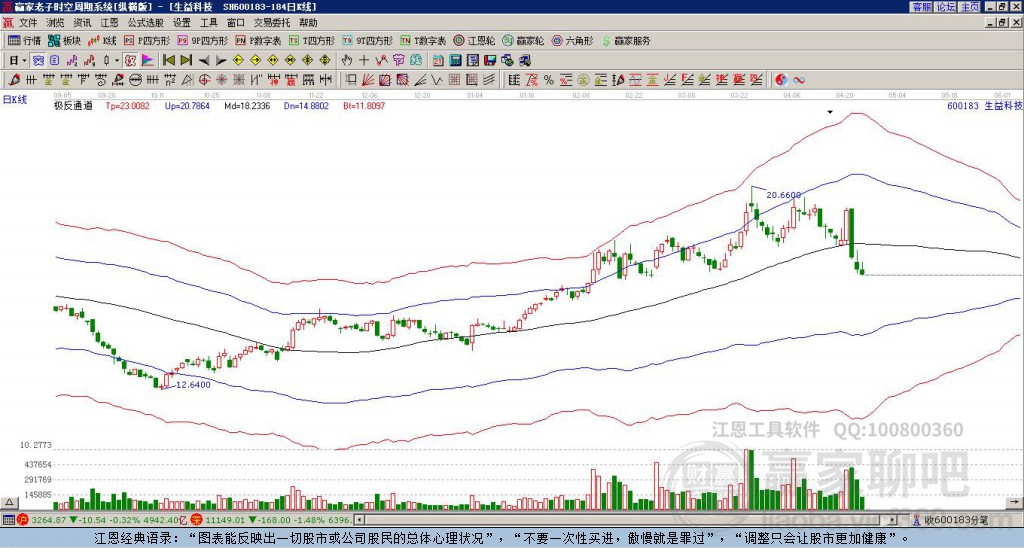The image size is (1024, 548).
Task: Open the P四方形 square tool
Action: 147,40
